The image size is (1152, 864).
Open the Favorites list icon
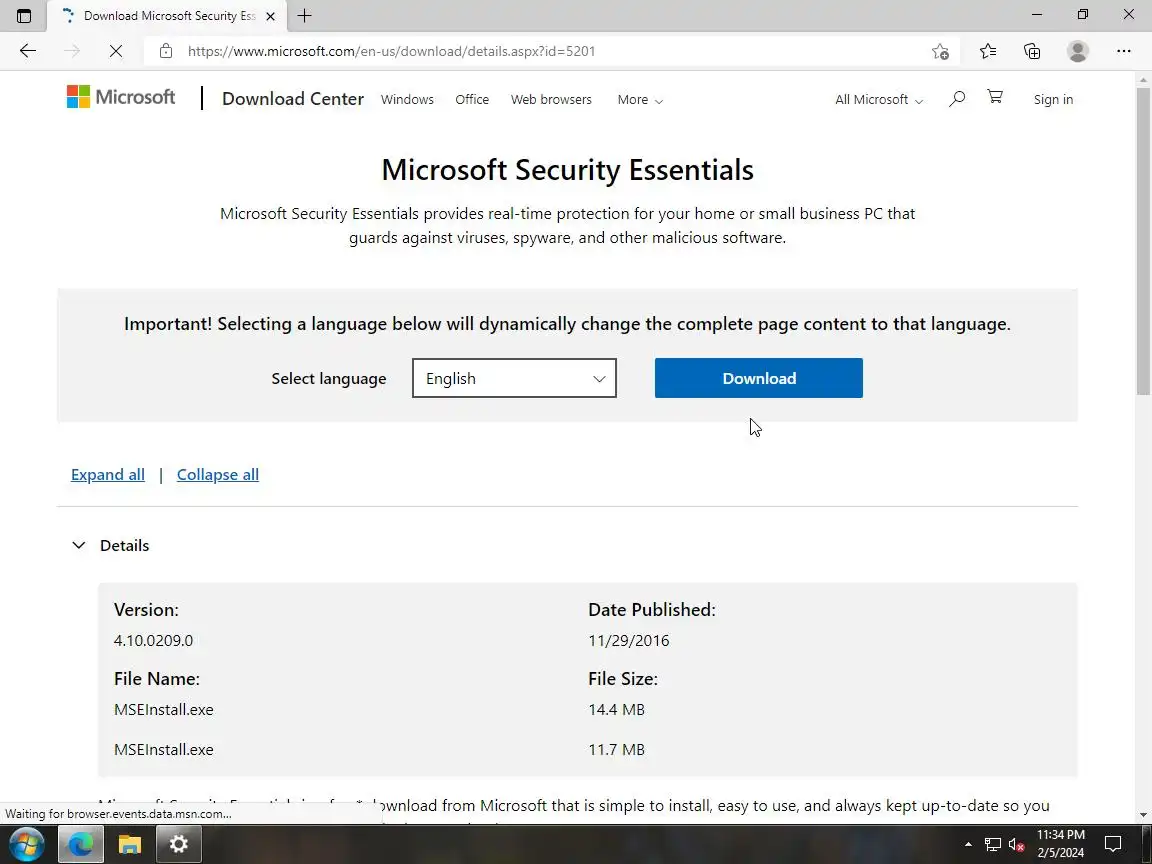pos(988,51)
